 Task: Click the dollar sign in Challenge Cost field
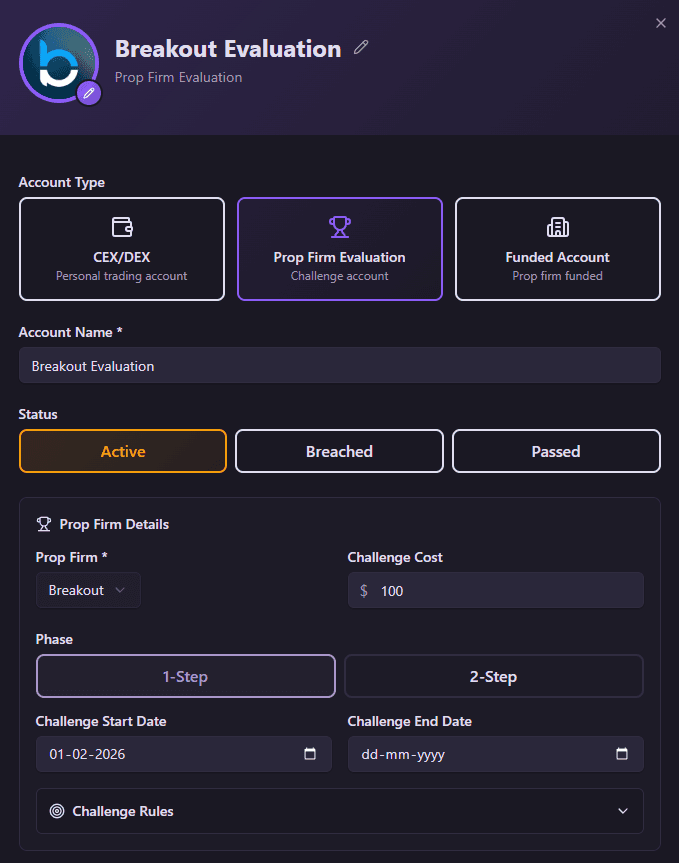point(362,590)
